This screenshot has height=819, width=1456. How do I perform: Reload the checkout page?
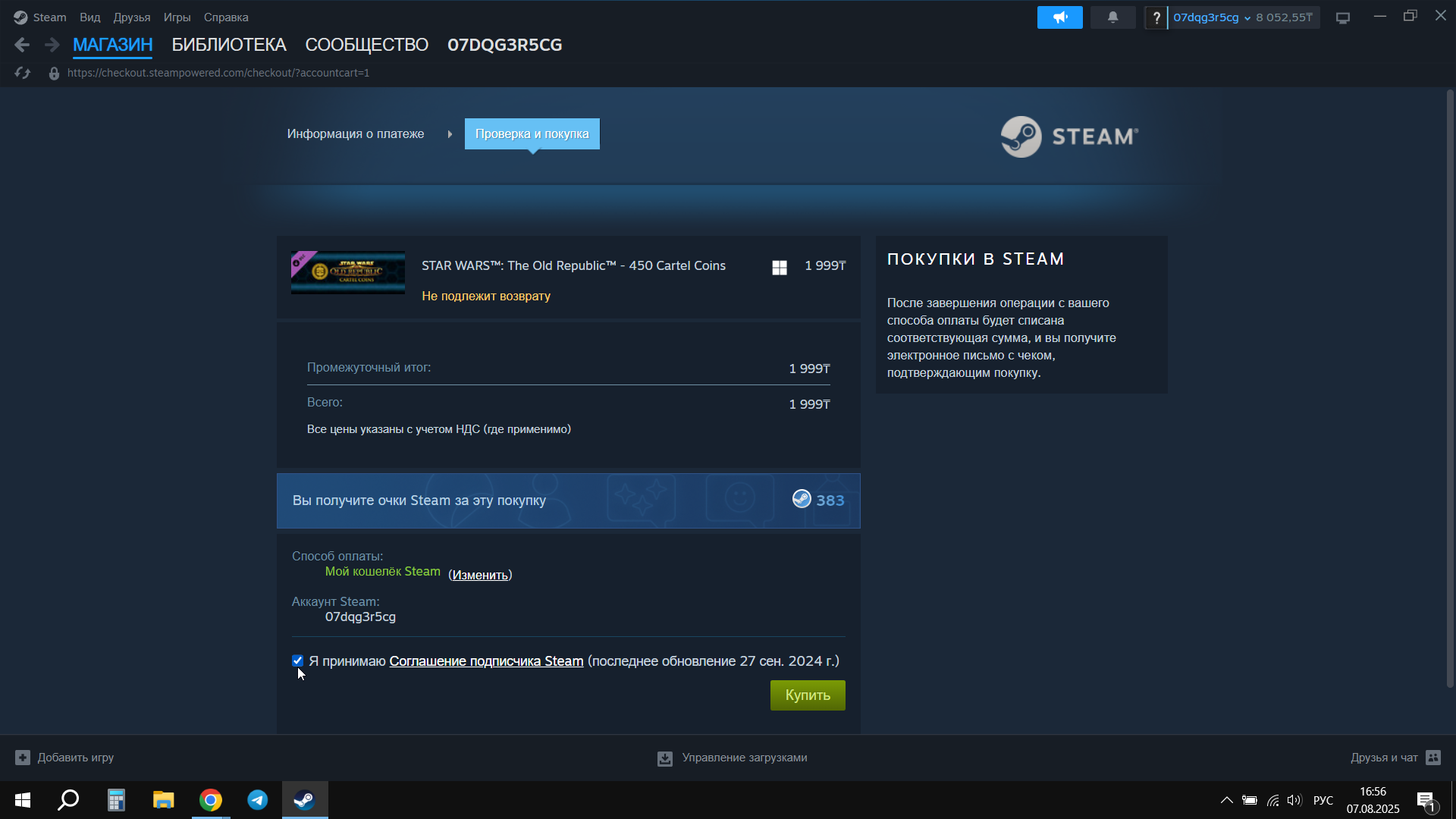(x=22, y=73)
